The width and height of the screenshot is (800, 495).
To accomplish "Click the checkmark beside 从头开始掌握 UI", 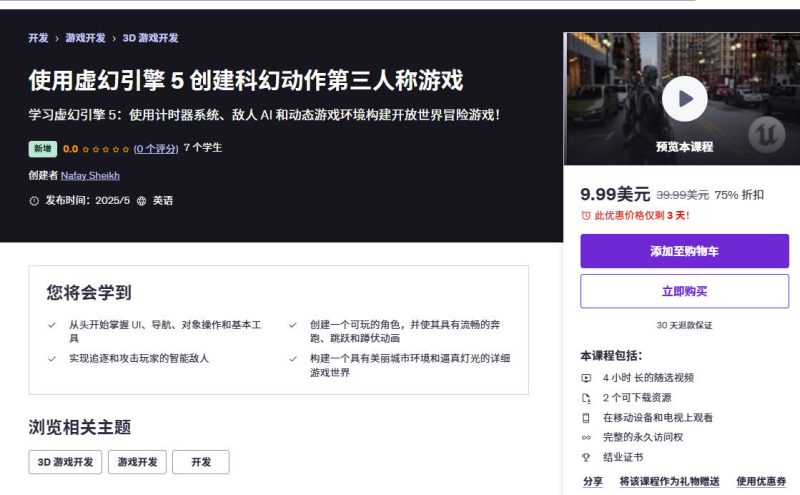I will [x=52, y=325].
